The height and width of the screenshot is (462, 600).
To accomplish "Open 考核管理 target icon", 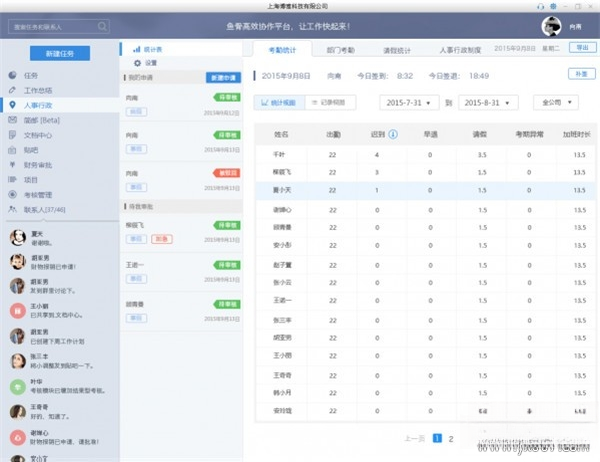I will [x=13, y=194].
